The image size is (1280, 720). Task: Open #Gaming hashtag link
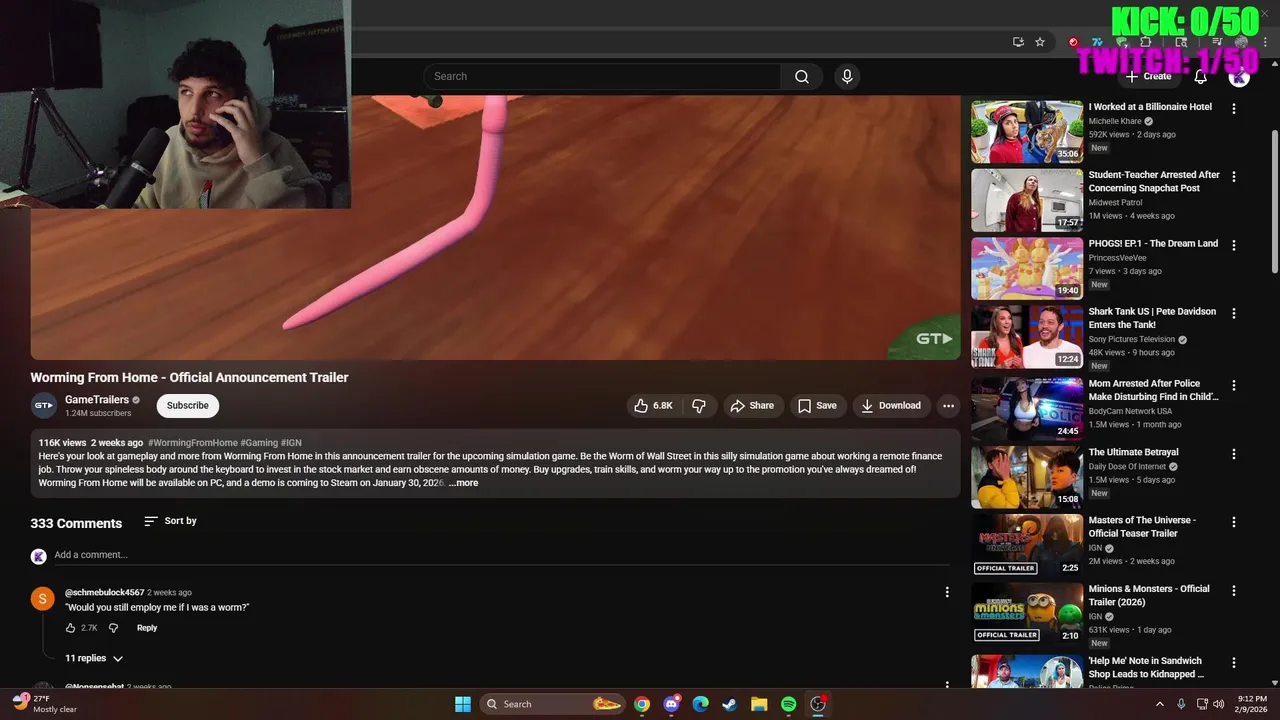[259, 442]
